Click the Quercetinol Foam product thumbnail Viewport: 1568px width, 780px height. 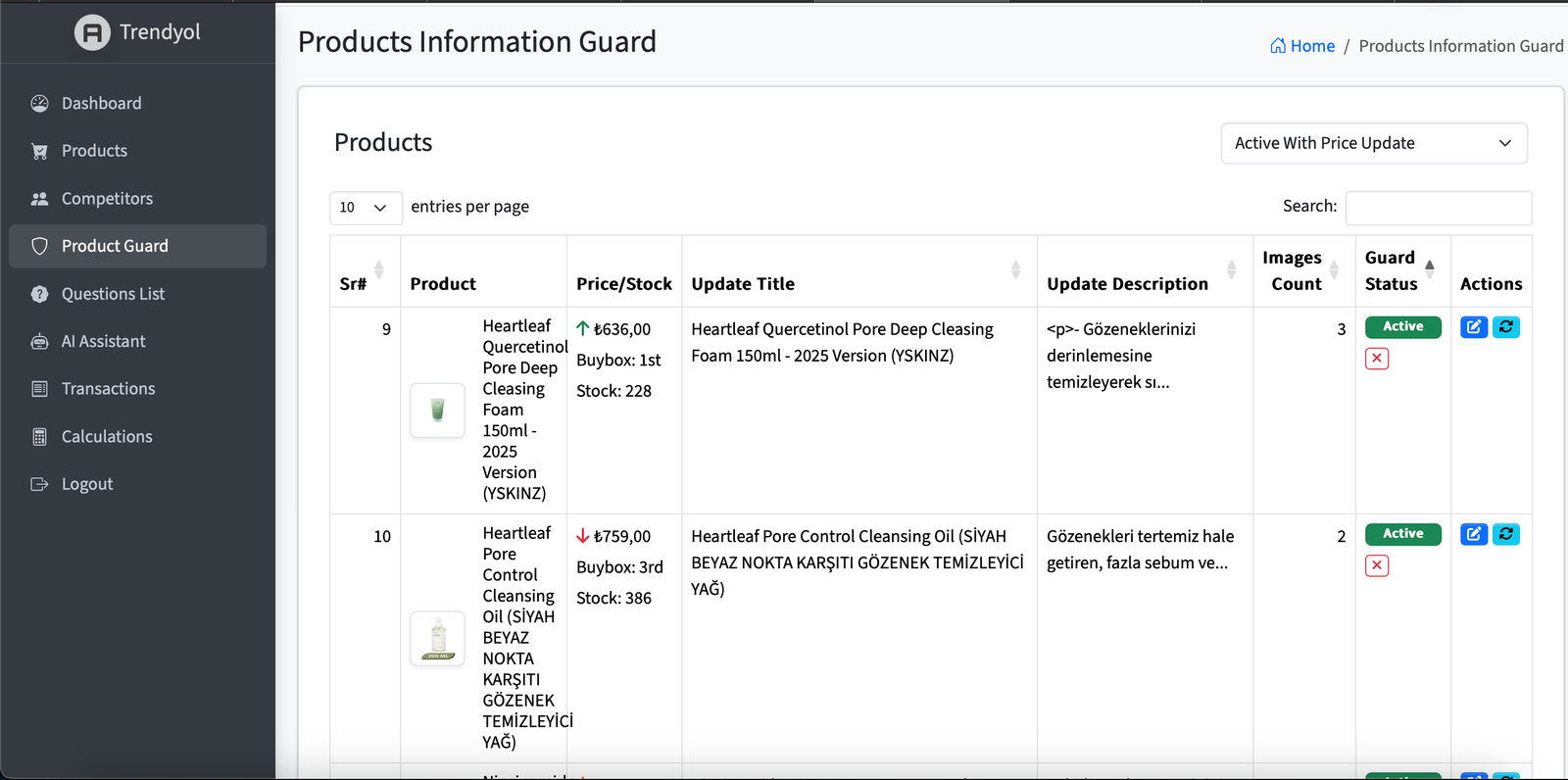(x=437, y=410)
